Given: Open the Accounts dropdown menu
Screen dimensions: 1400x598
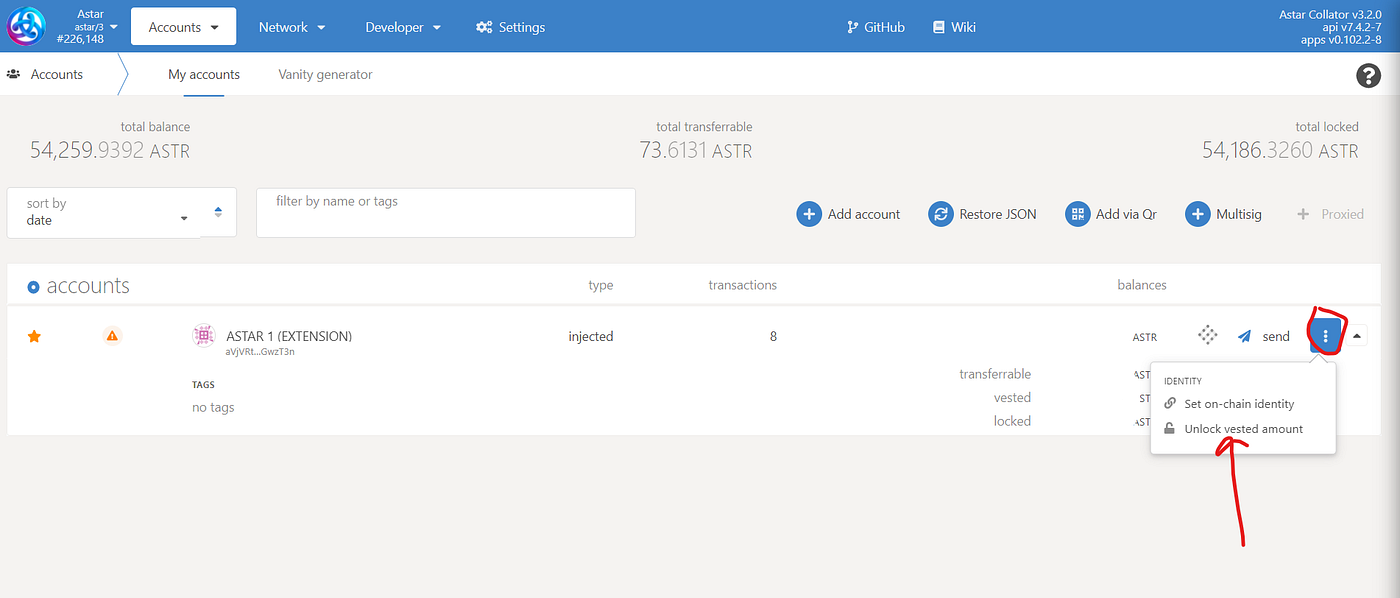Looking at the screenshot, I should coord(184,27).
